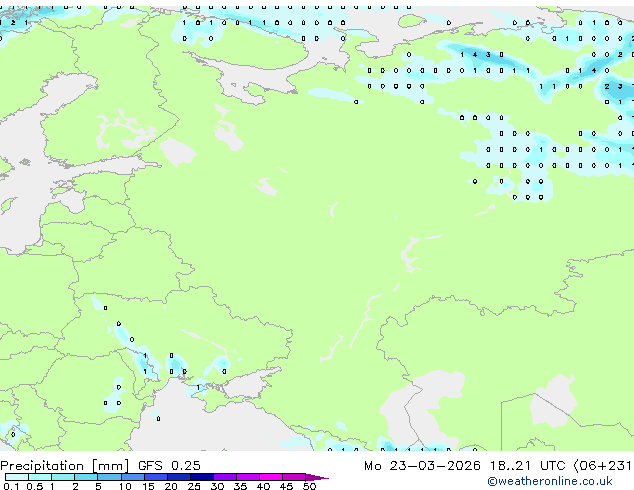Select the 2–5 mm legend swatch

pyautogui.click(x=86, y=477)
